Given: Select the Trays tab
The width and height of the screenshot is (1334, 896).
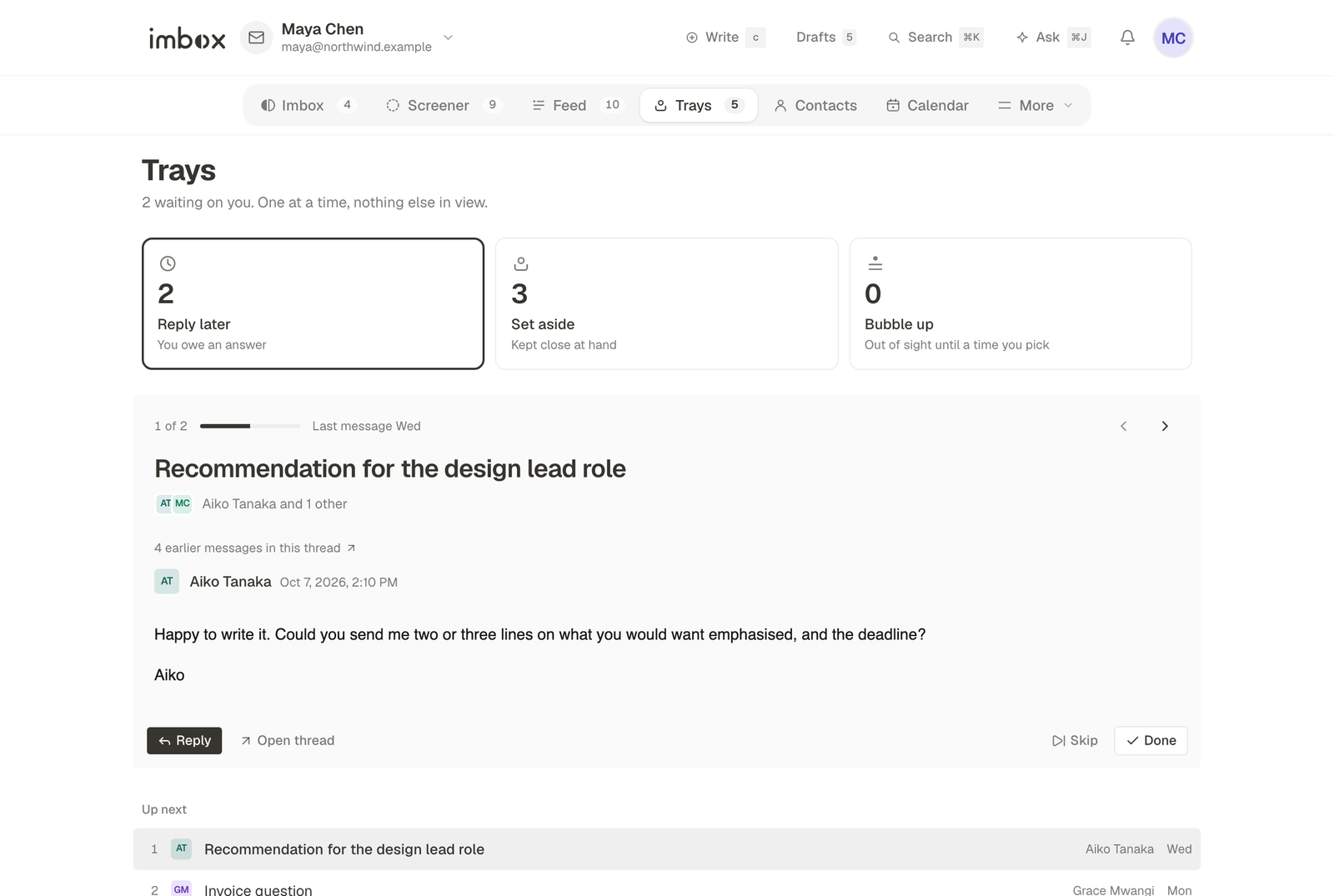Looking at the screenshot, I should tap(699, 105).
